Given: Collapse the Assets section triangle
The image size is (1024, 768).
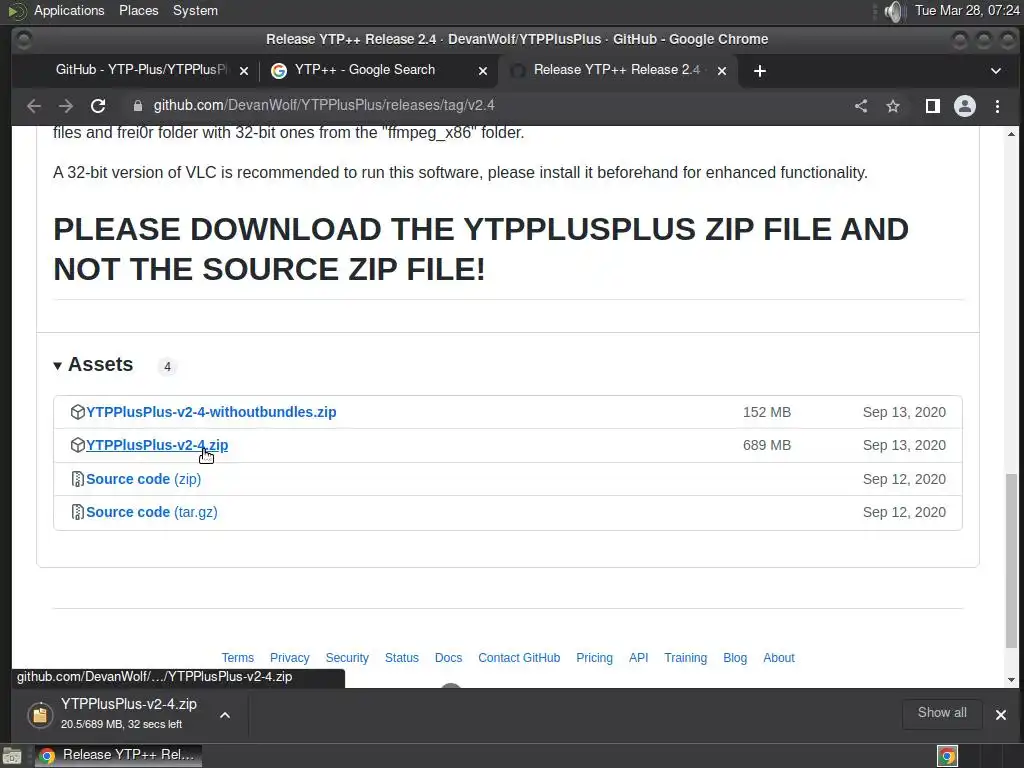Looking at the screenshot, I should 57,366.
